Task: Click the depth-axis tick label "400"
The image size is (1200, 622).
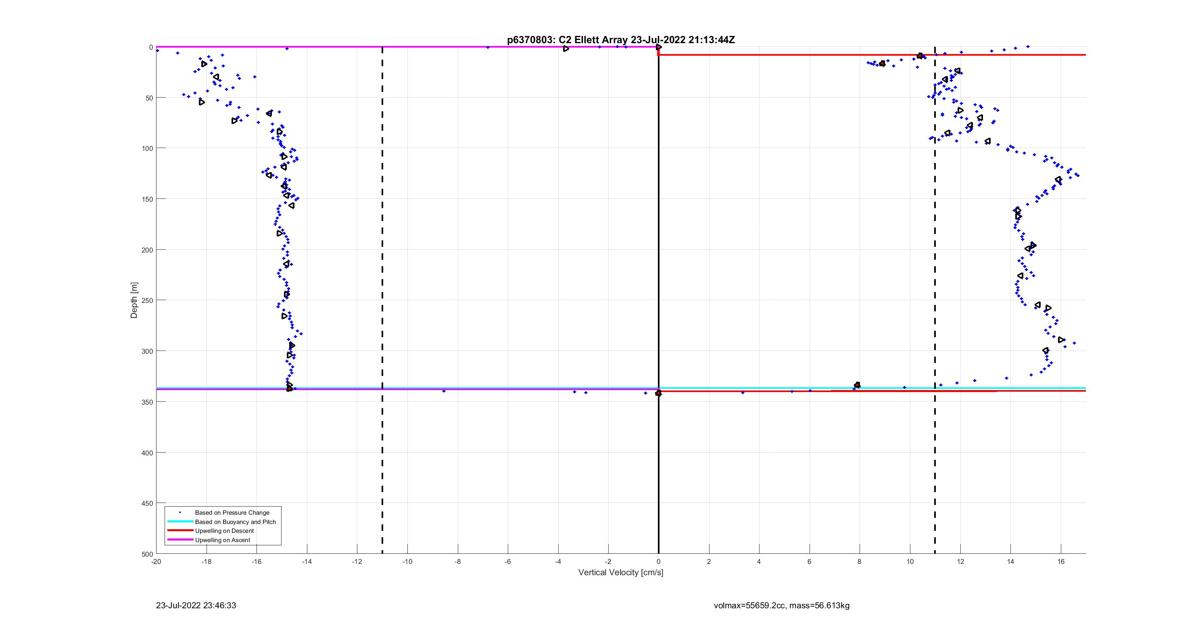Action: (x=146, y=452)
